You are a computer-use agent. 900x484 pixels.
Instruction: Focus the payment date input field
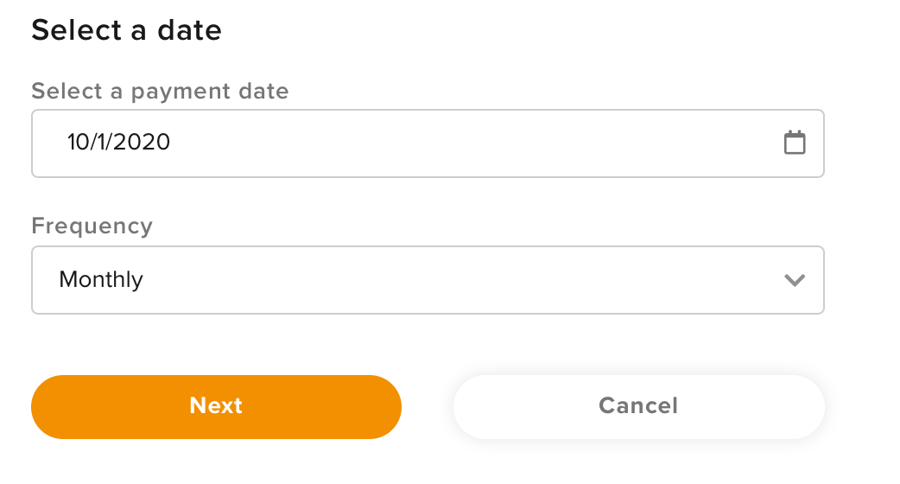[x=428, y=143]
